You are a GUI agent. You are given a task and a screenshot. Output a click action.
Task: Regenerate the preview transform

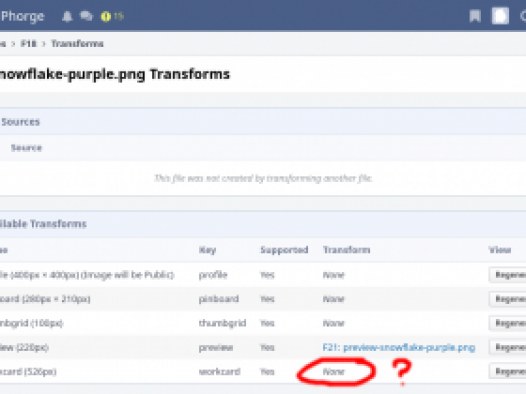[508, 347]
